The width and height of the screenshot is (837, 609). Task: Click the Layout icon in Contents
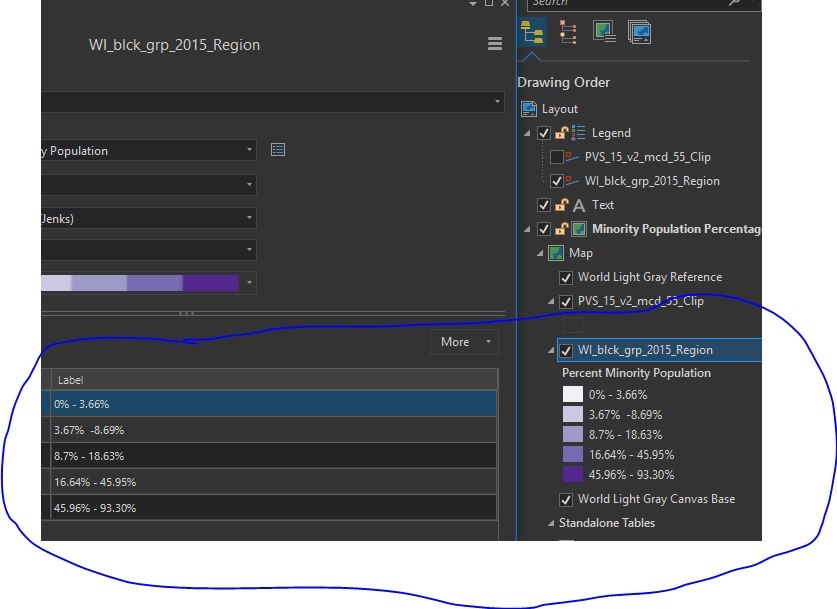[x=529, y=109]
